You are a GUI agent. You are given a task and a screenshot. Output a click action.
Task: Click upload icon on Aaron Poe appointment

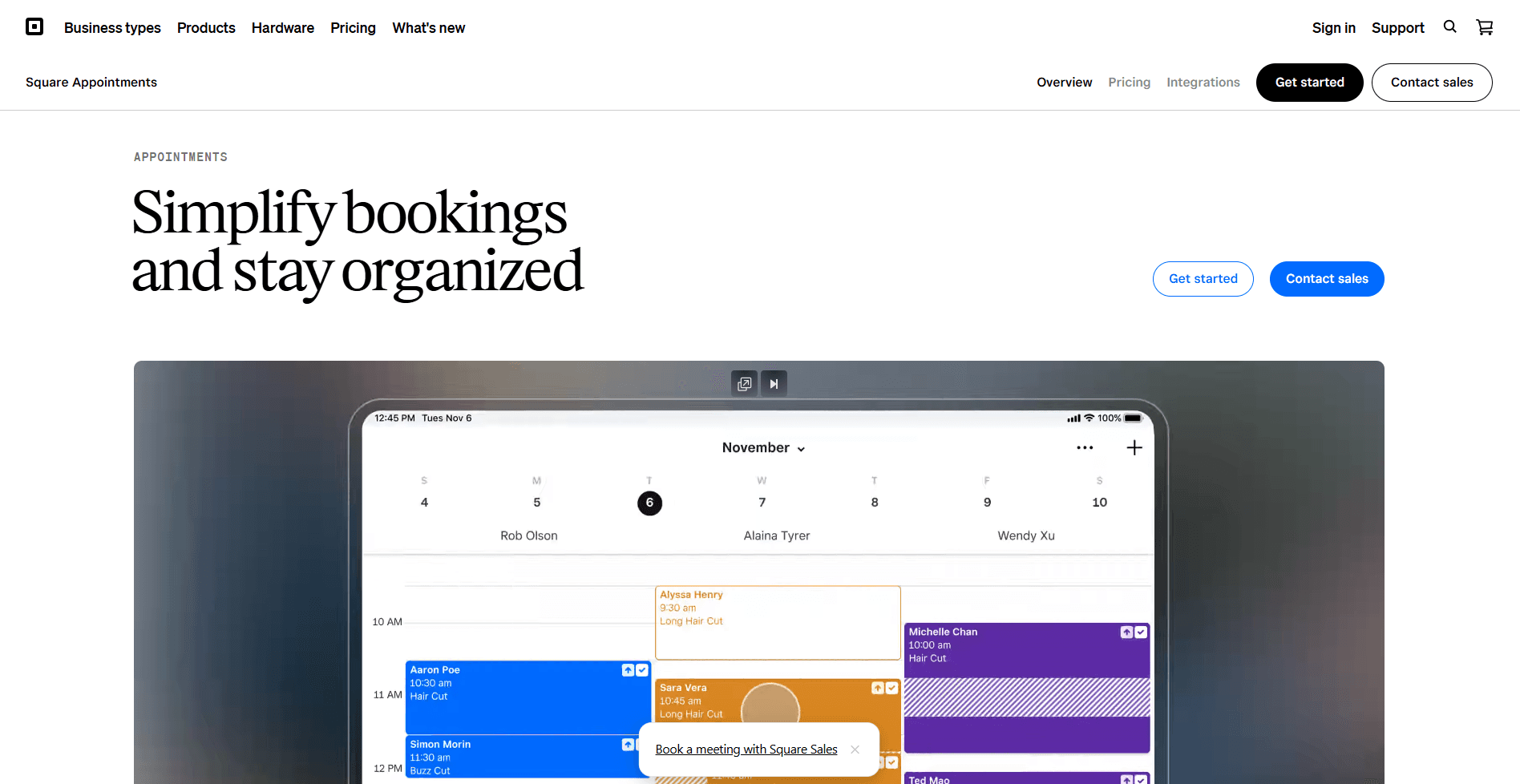pyautogui.click(x=628, y=670)
